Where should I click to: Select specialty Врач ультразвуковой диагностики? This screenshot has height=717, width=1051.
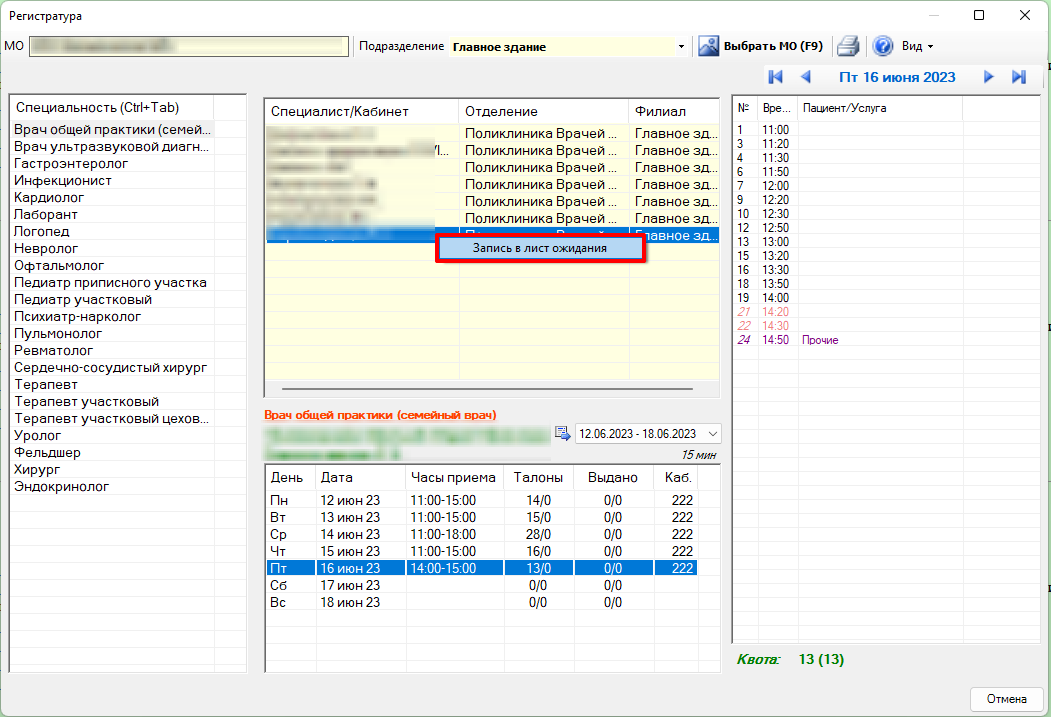113,146
